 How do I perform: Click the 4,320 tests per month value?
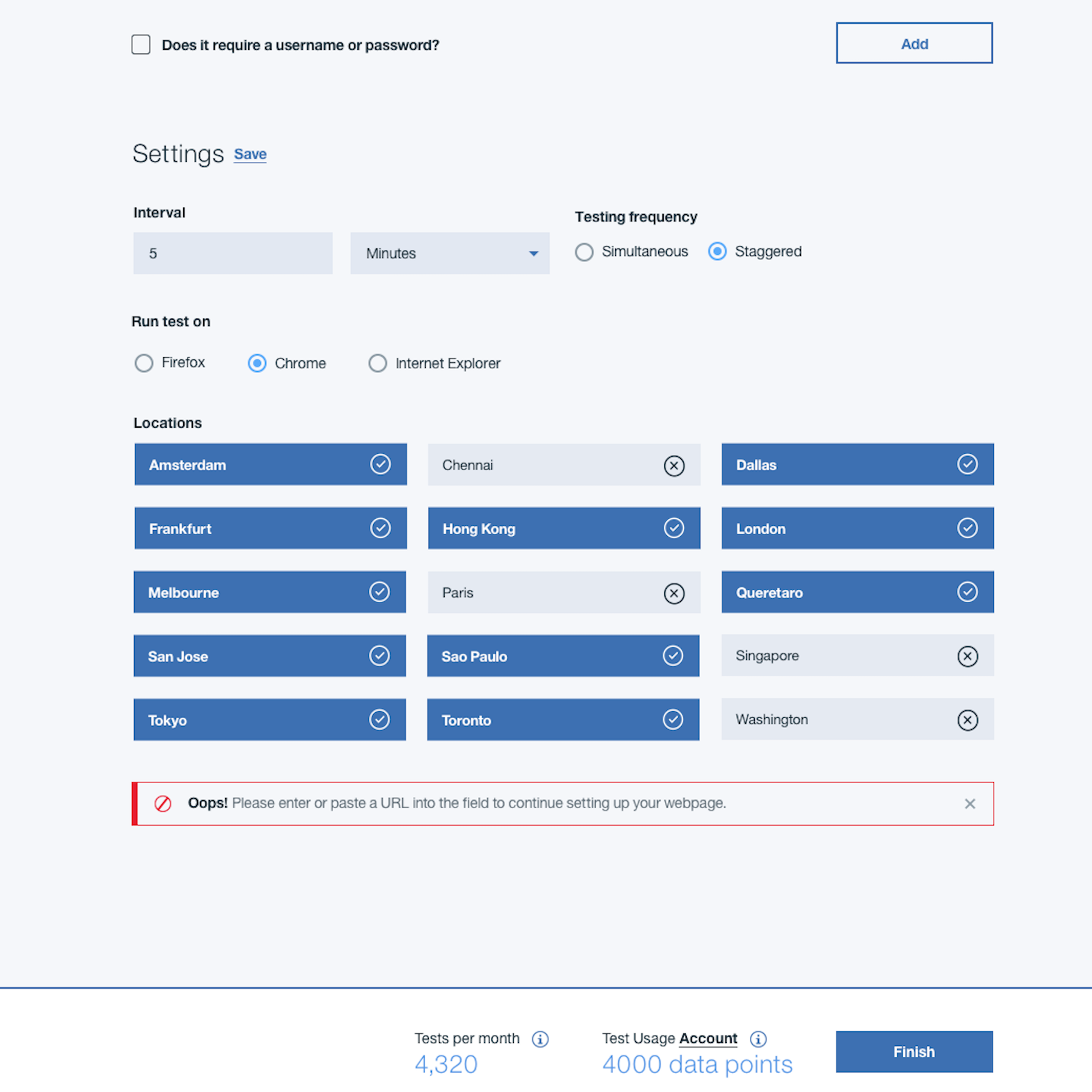[447, 1065]
